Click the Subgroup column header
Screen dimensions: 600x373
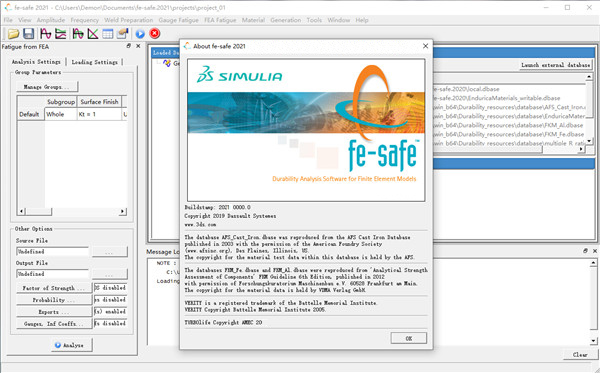point(61,102)
